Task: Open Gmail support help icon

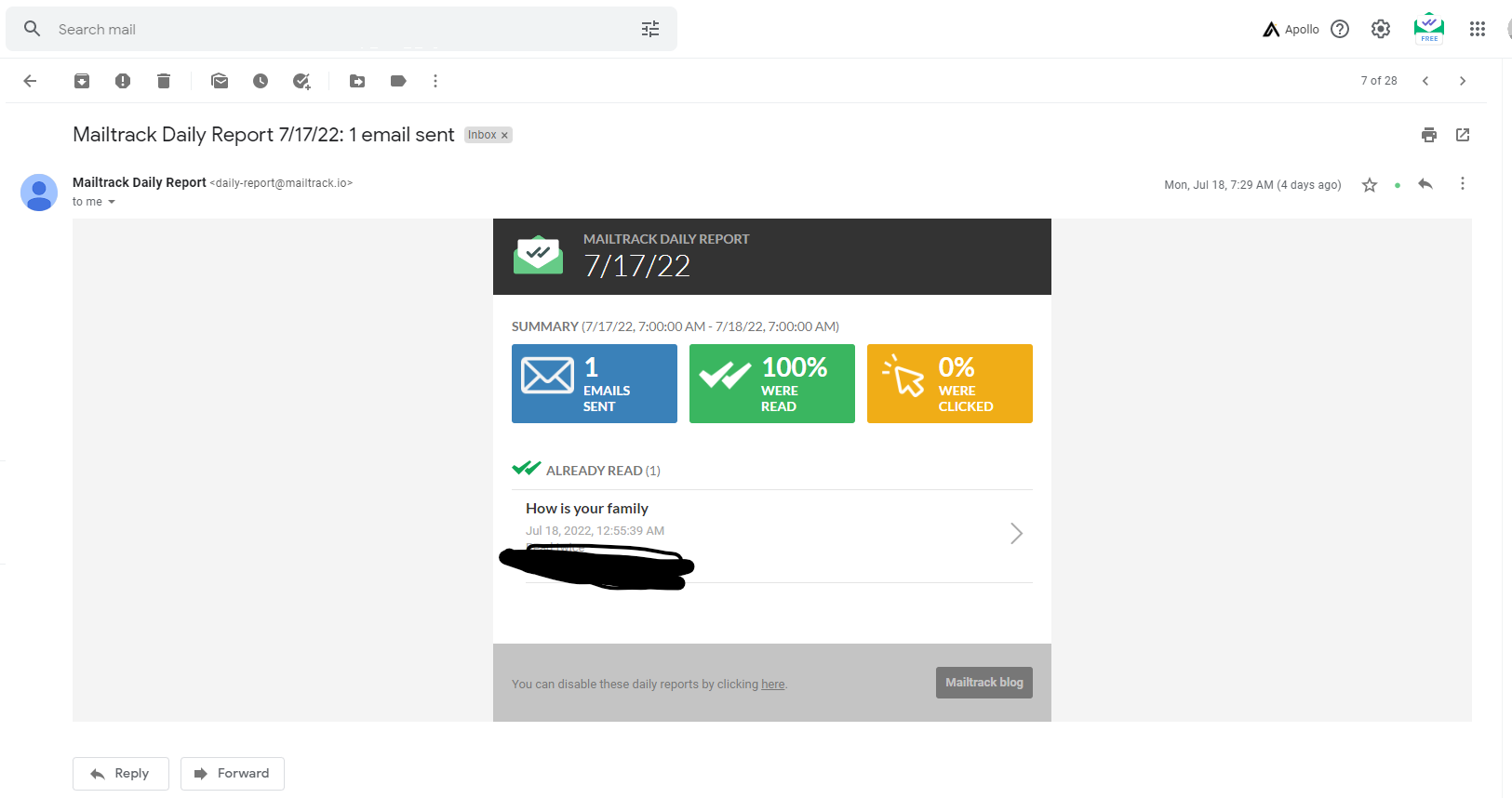Action: (1340, 29)
